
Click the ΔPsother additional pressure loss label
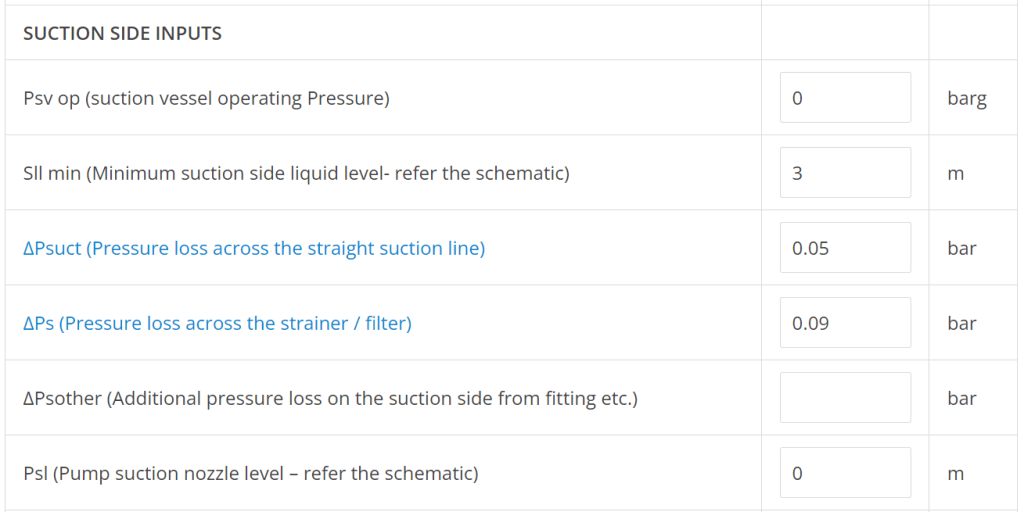click(x=330, y=399)
